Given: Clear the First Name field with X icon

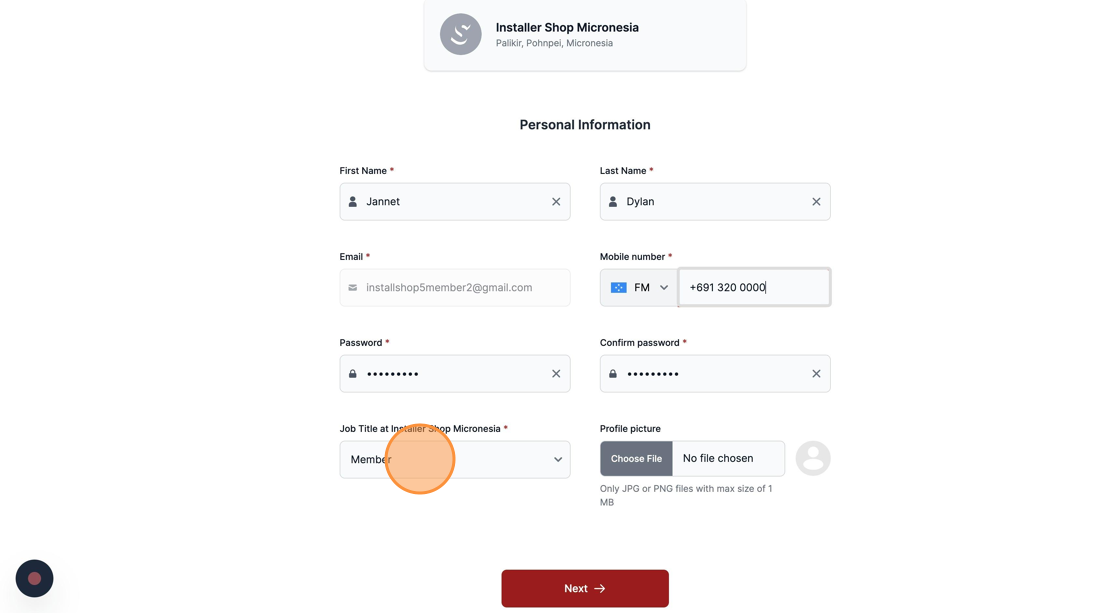Looking at the screenshot, I should (x=556, y=201).
